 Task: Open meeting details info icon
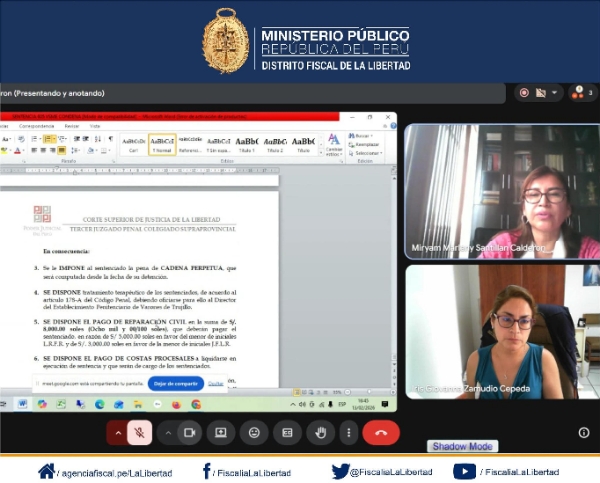pos(584,433)
